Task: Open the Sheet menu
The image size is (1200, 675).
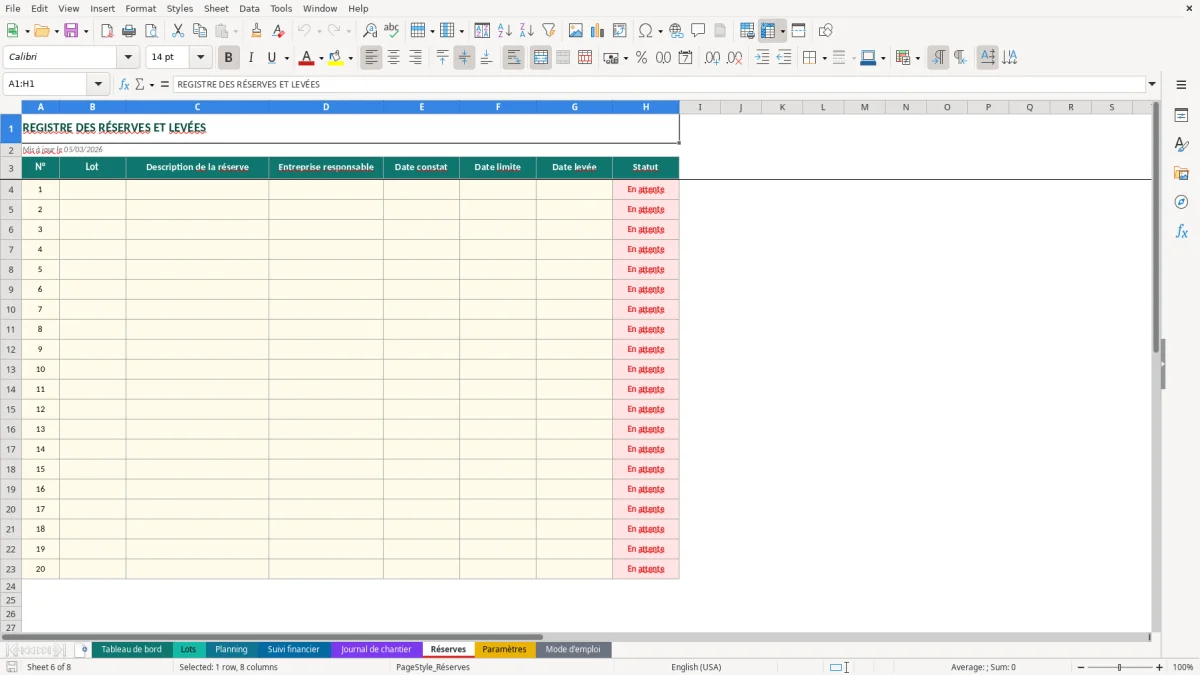Action: (x=216, y=8)
